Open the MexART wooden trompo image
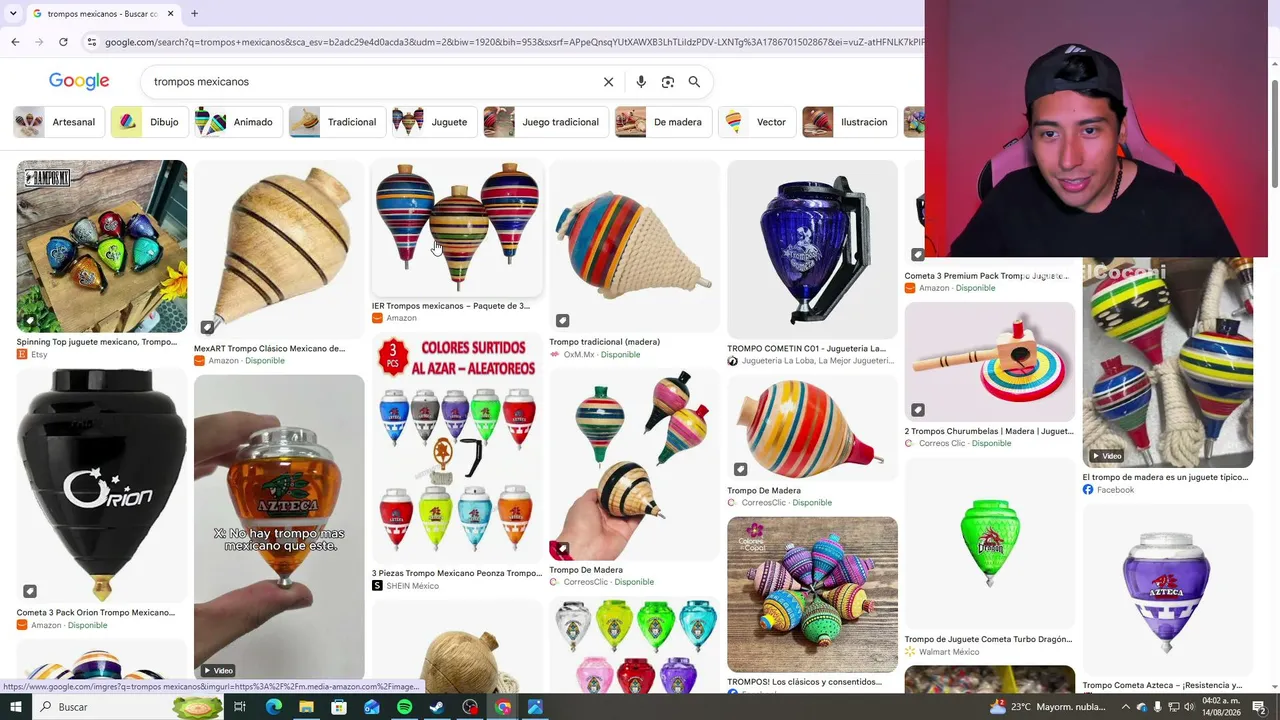This screenshot has width=1280, height=720. coord(279,250)
